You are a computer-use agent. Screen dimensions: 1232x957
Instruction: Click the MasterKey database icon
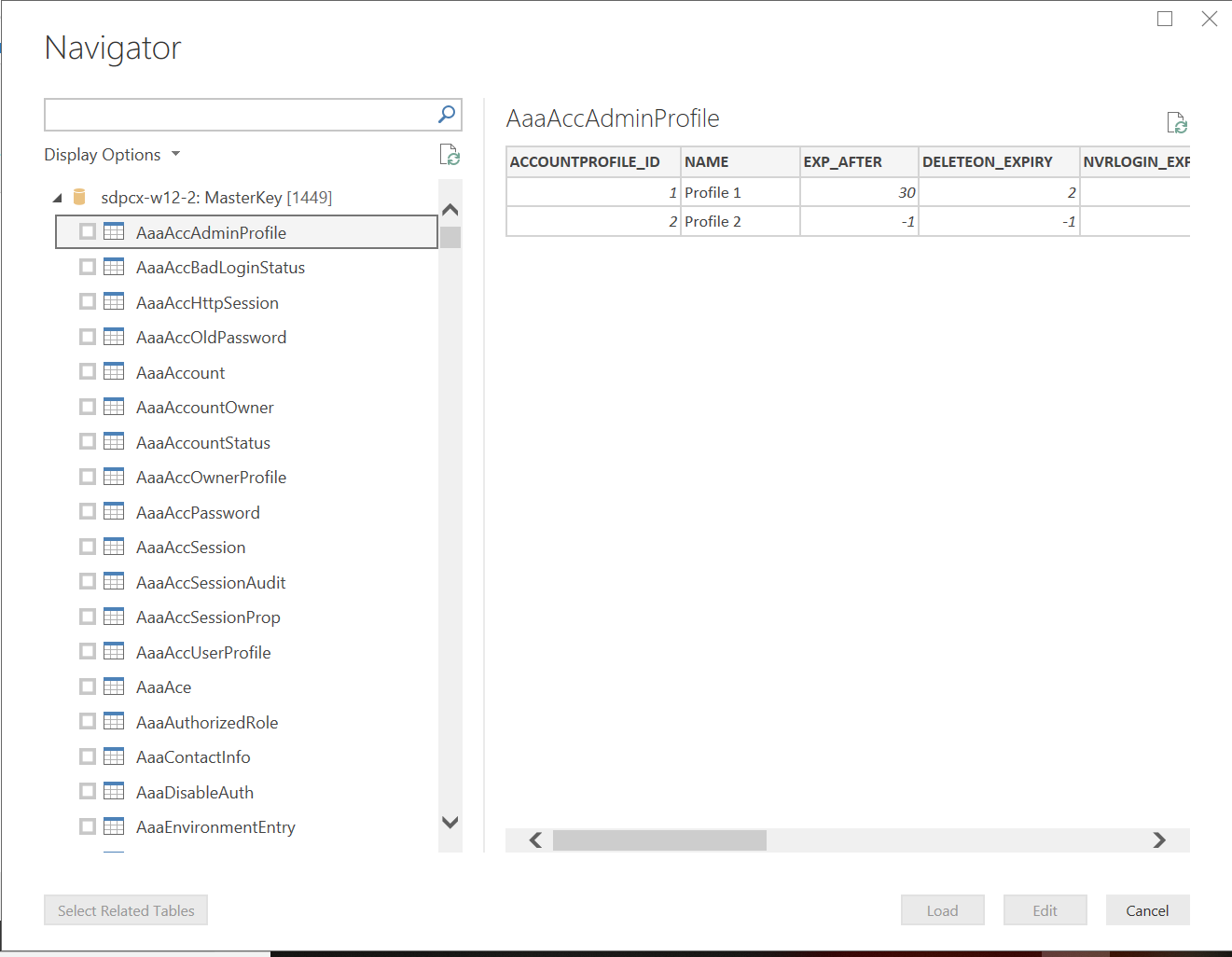79,197
